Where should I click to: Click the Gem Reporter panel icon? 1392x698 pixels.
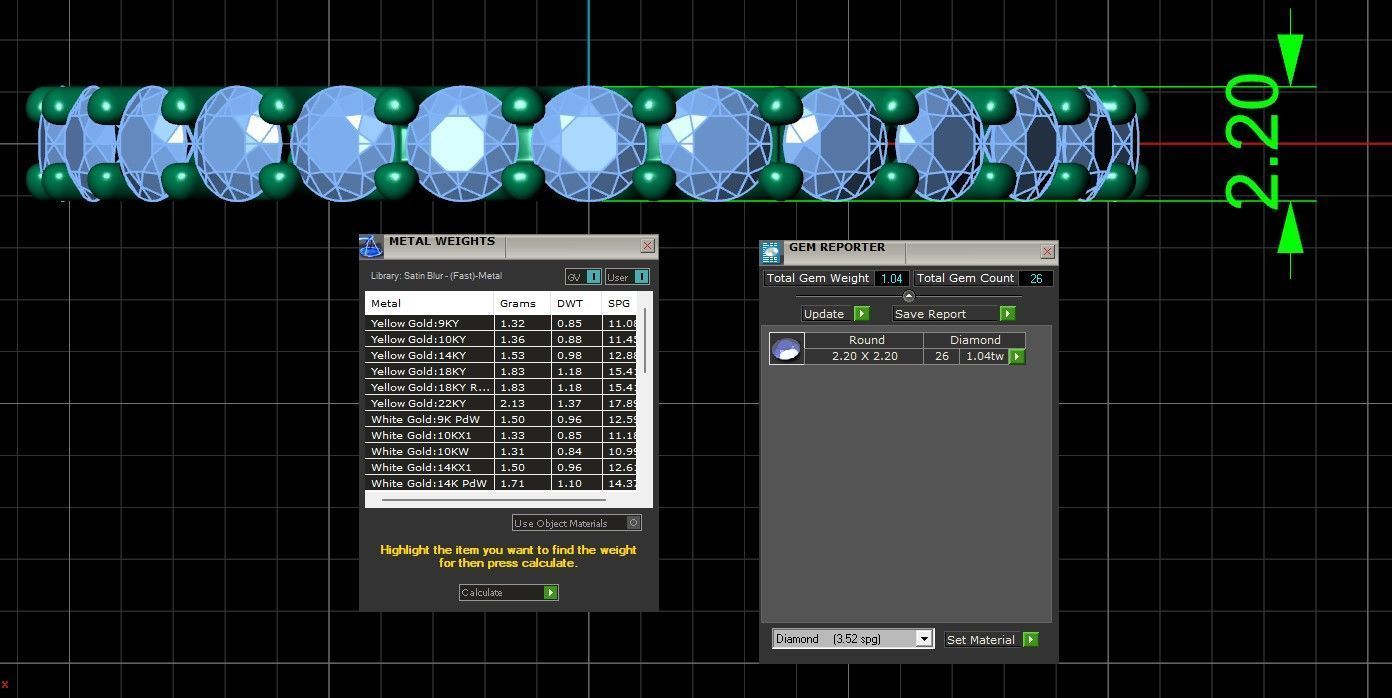click(771, 252)
